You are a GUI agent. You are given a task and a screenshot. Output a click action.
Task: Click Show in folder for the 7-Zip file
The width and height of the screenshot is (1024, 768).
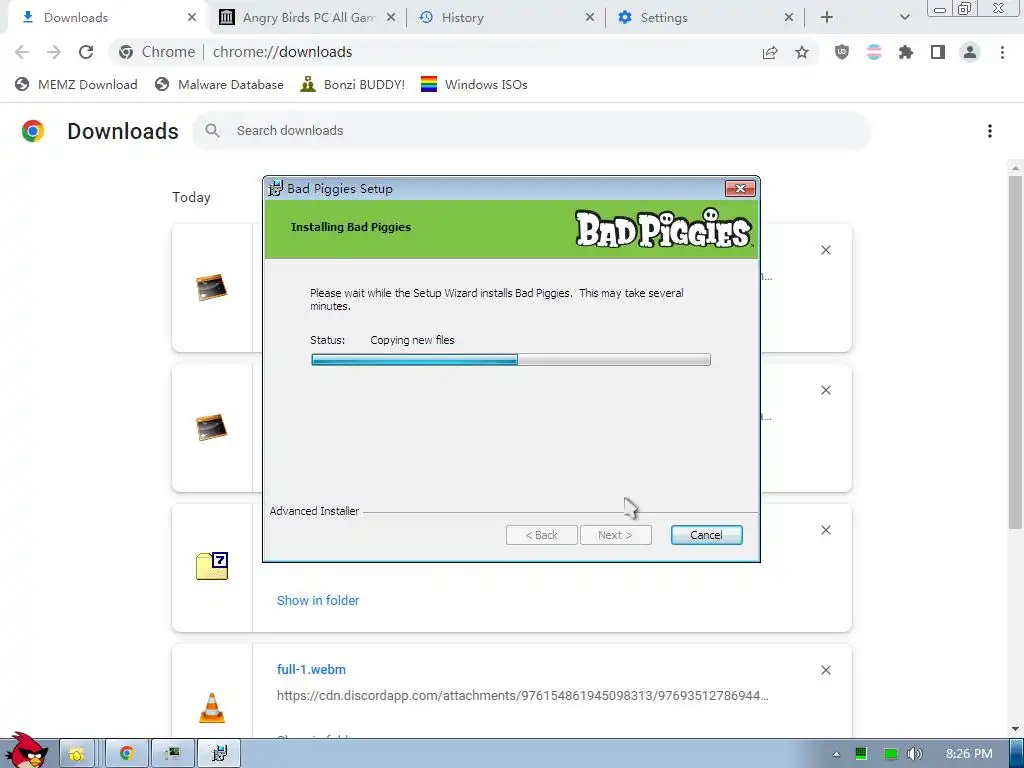tap(318, 600)
